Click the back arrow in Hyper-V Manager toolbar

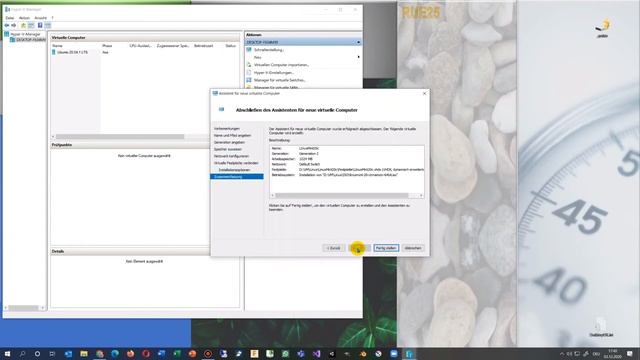7,25
